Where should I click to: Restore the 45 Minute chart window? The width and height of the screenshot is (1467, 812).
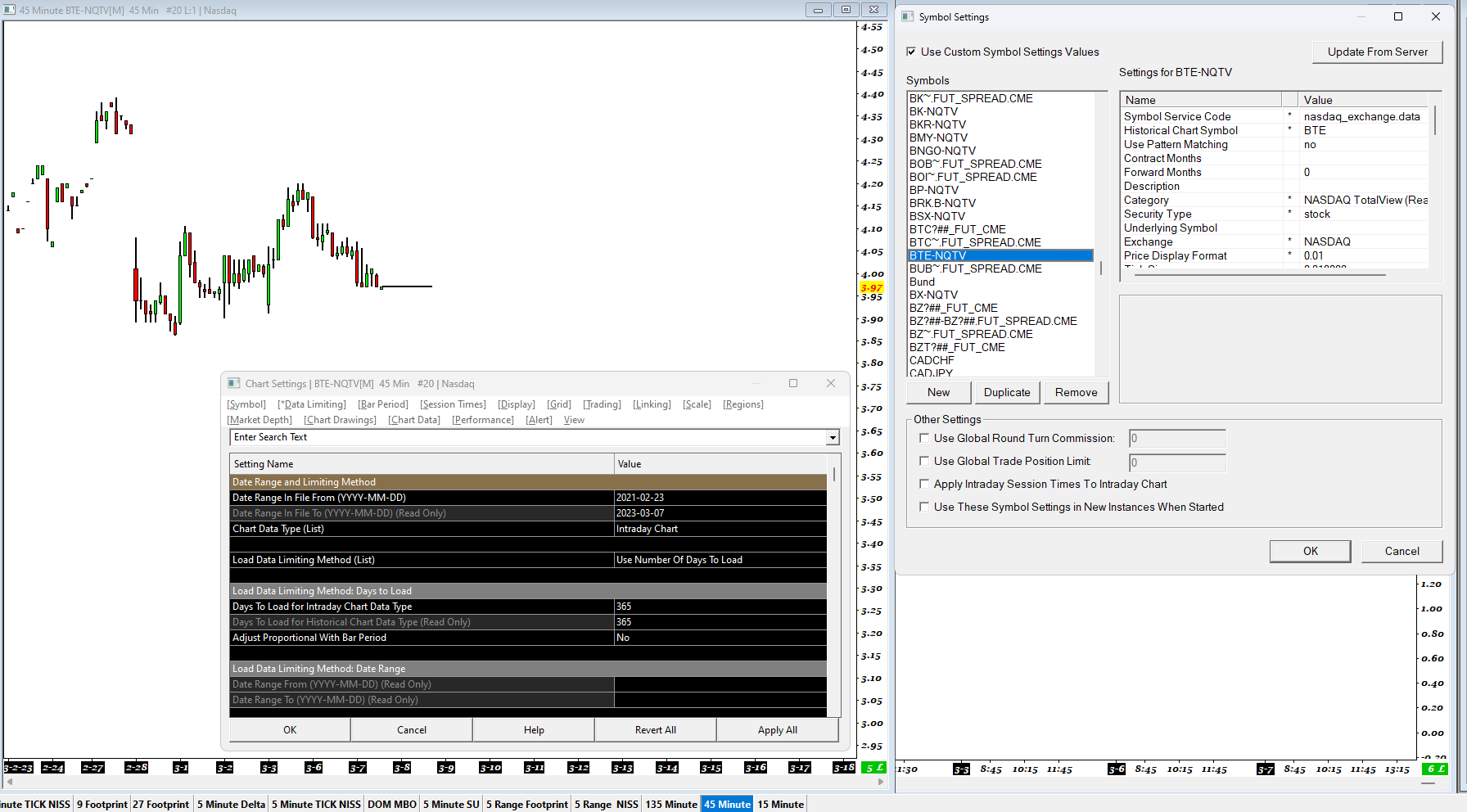click(x=846, y=10)
